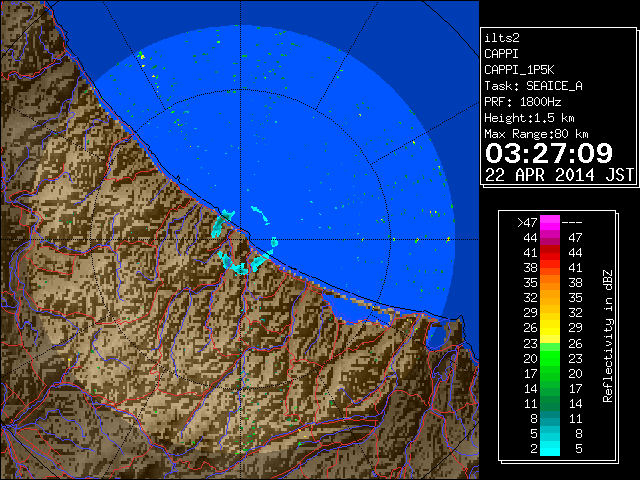
Task: Select the orange 35–38 dBZ legend swatch
Action: (550, 282)
